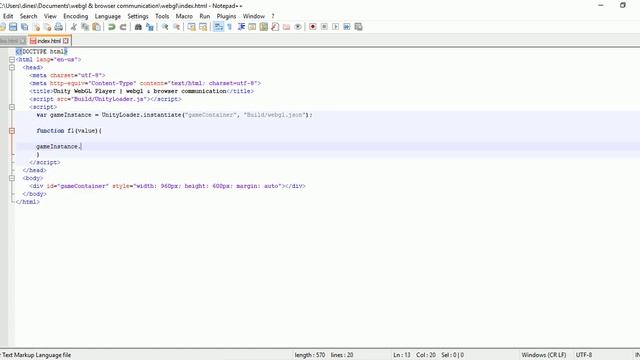Open the Tools menu

(162, 16)
